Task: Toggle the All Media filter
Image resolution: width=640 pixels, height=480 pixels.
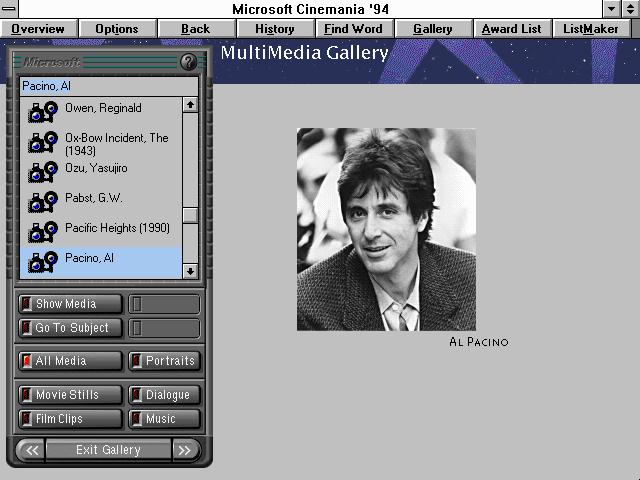Action: click(x=70, y=361)
